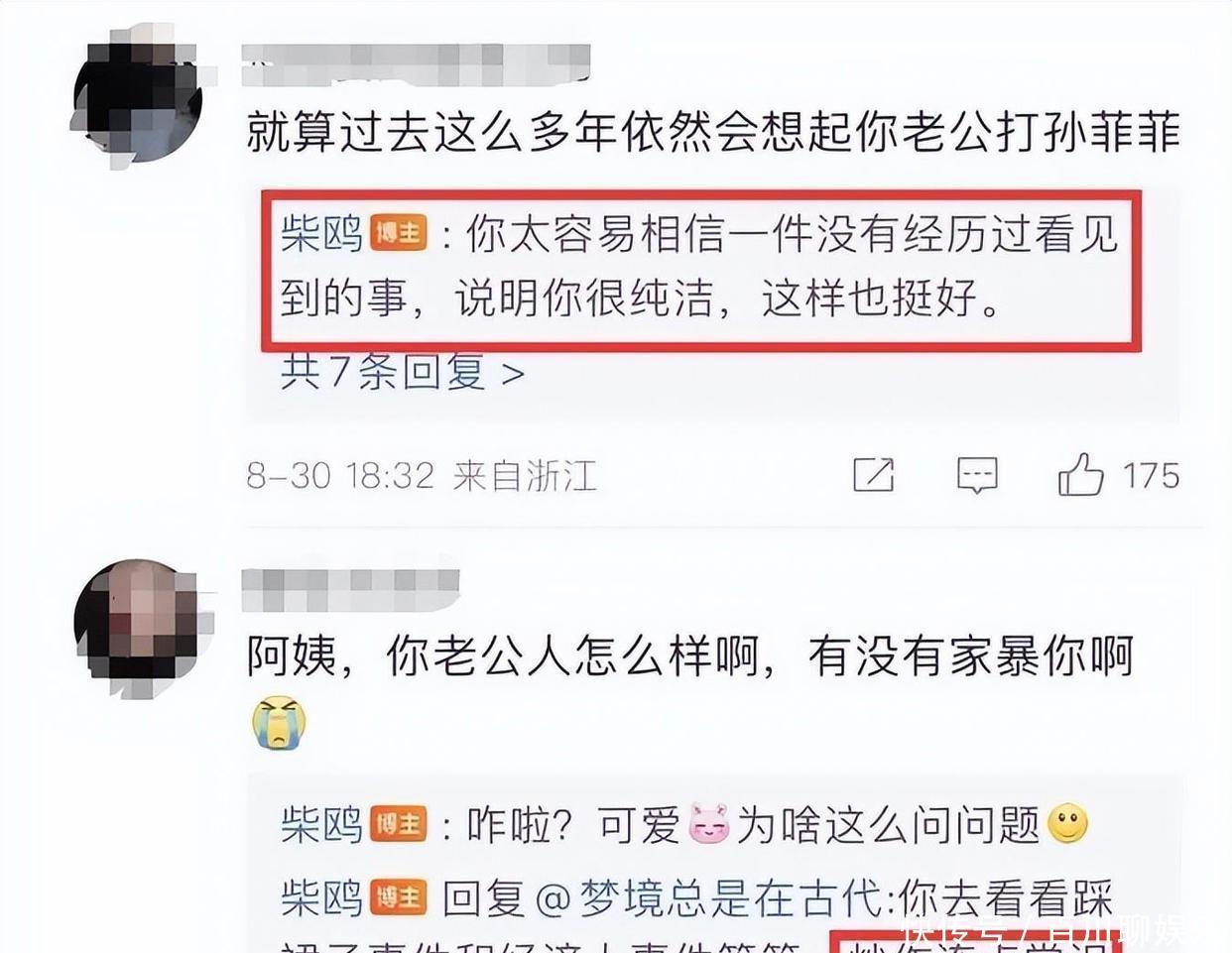Screen dimensions: 1232x953
Task: Expand "共7条回复" replies
Action: [x=403, y=372]
